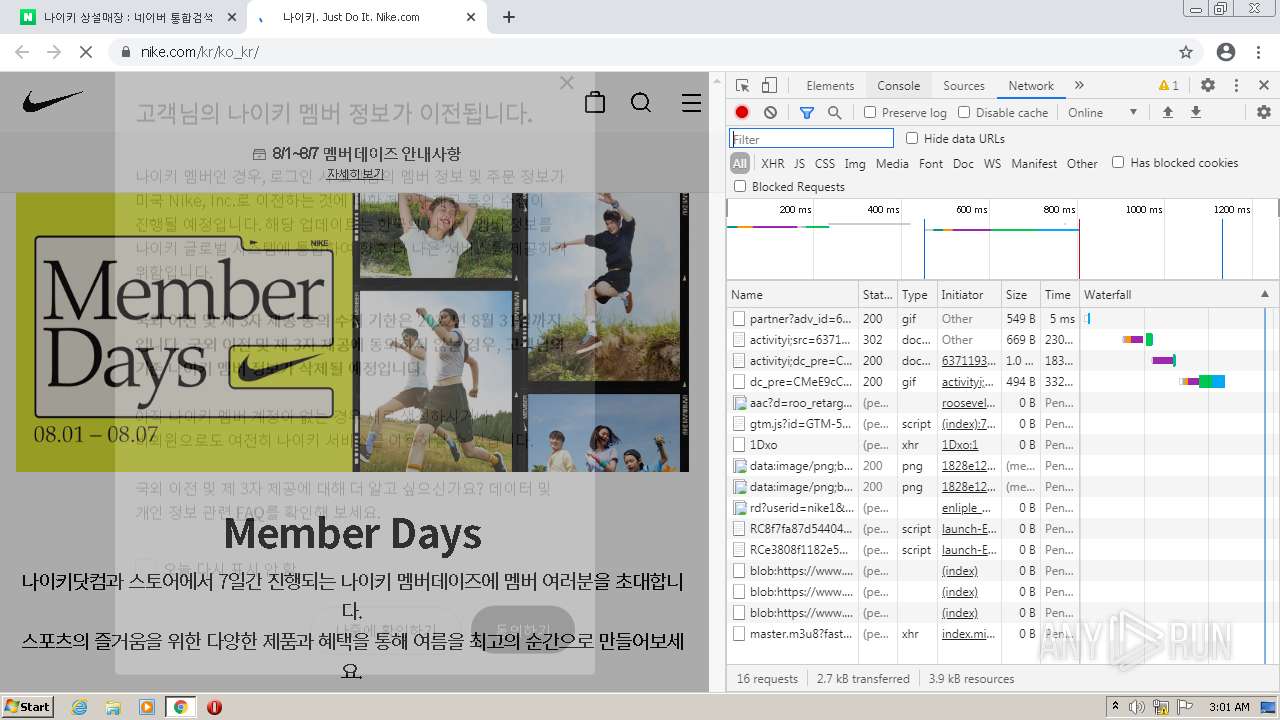
Task: Switch to the Console tab
Action: pos(899,86)
